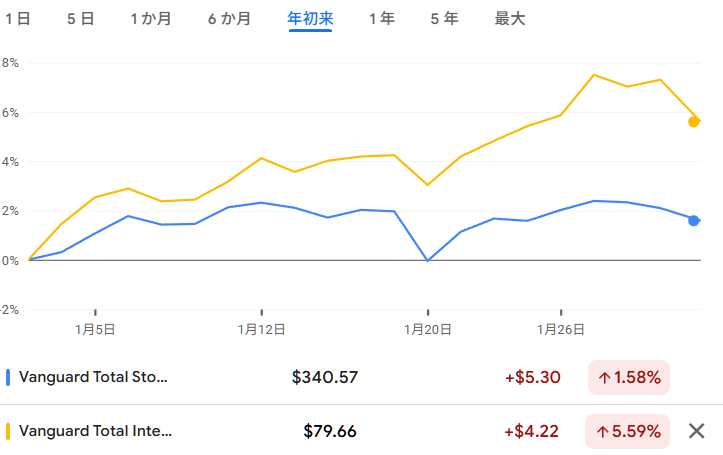Remove Vanguard Total Inte... comparison with X
Screen dimensions: 723x455
pyautogui.click(x=697, y=431)
